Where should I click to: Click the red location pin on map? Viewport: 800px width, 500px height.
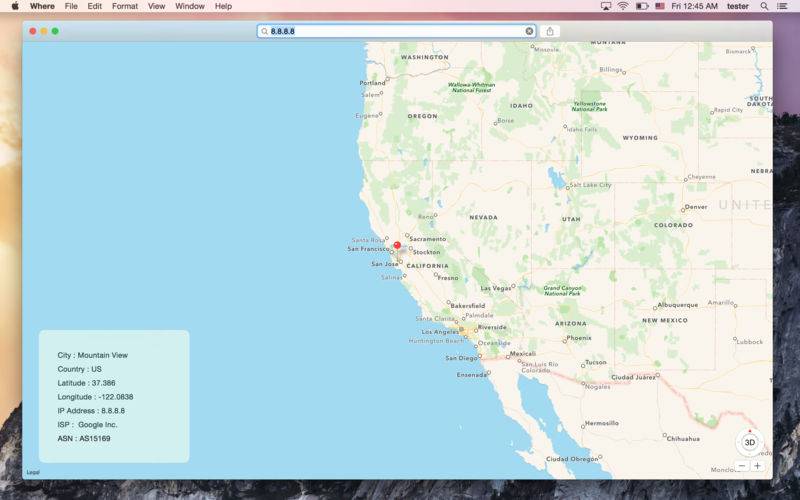(397, 245)
